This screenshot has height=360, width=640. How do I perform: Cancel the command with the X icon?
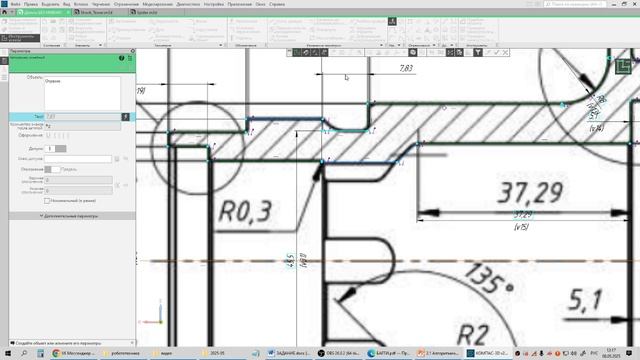click(x=505, y=52)
